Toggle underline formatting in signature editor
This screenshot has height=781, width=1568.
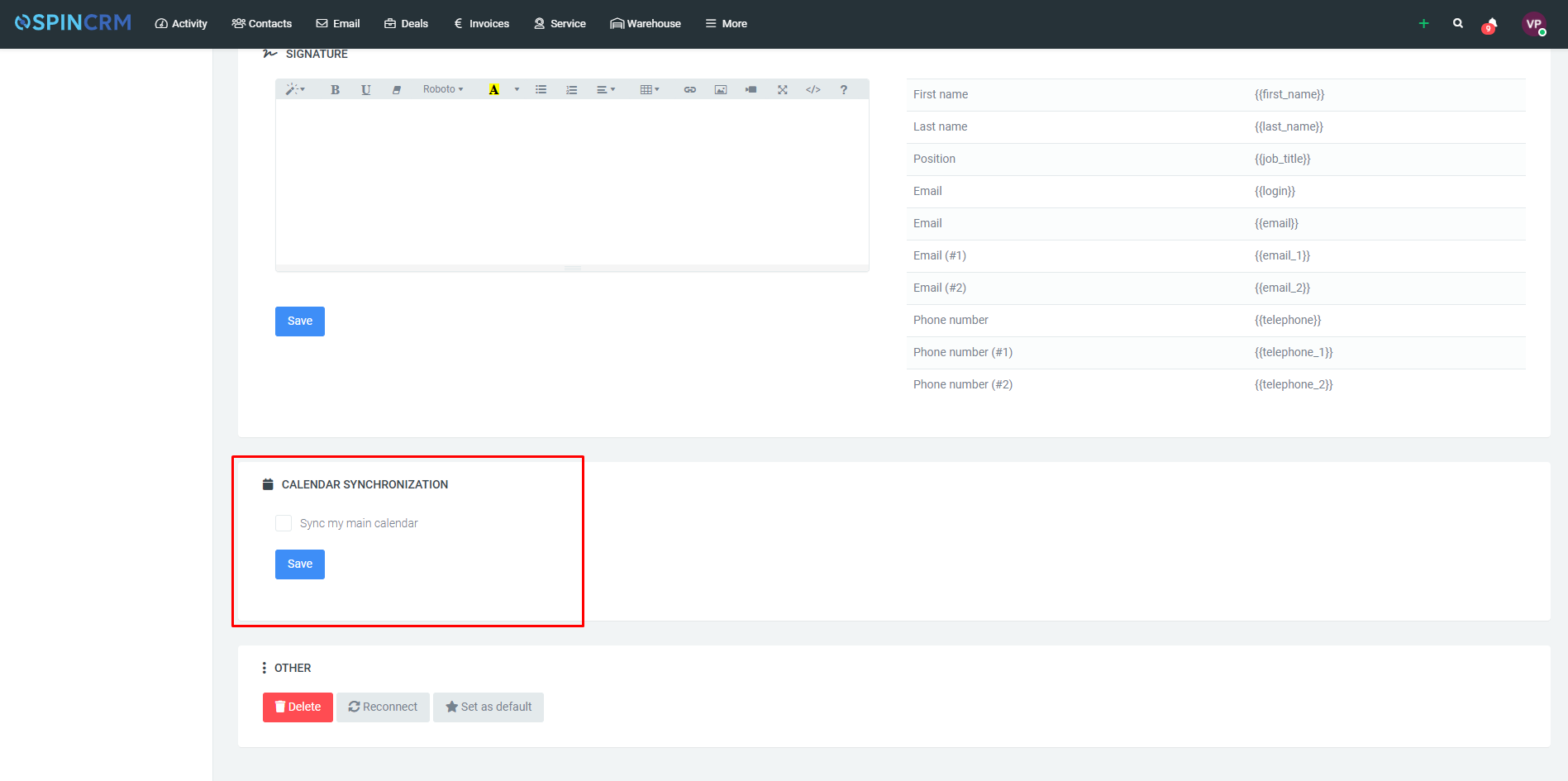coord(365,88)
